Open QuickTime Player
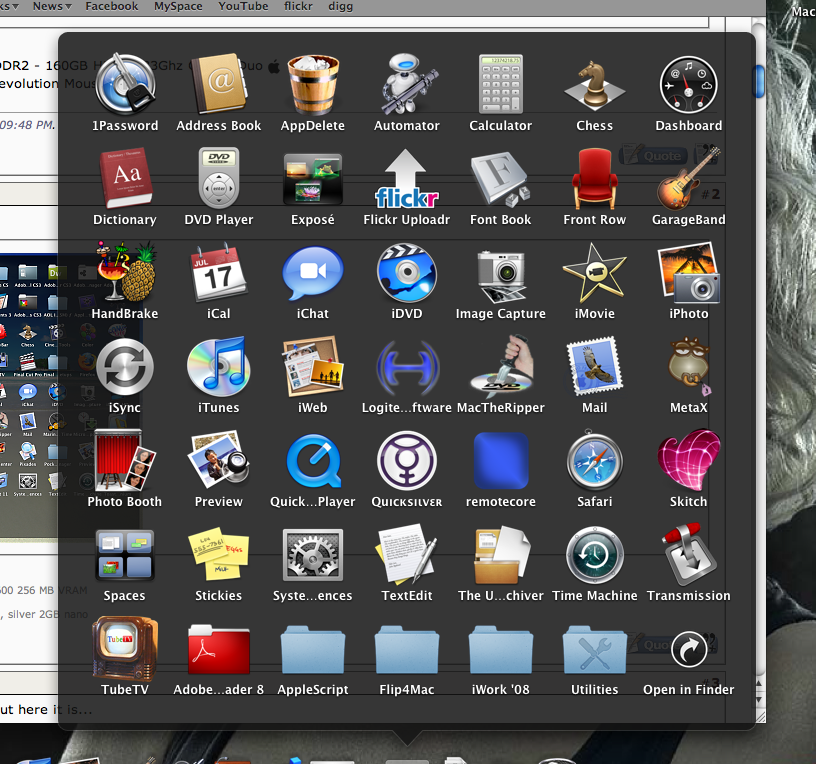Viewport: 816px width, 764px height. [313, 461]
